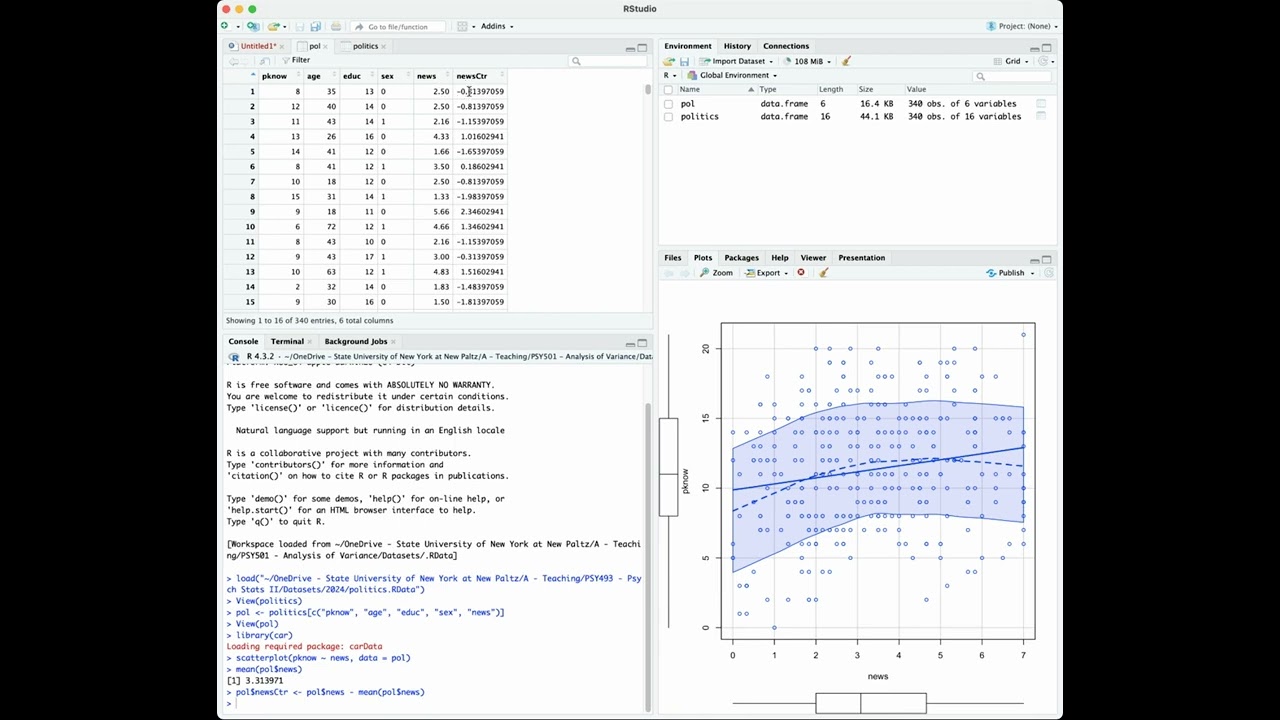Close the Untitled1 tab
Image resolution: width=1280 pixels, height=720 pixels.
coord(282,47)
